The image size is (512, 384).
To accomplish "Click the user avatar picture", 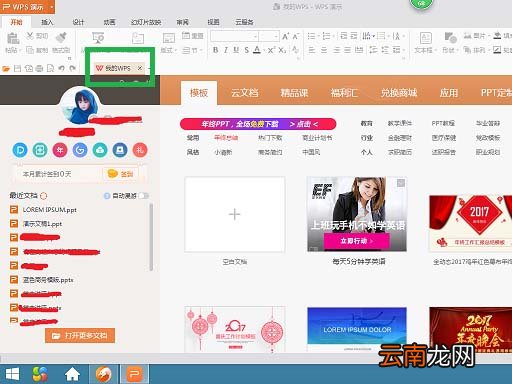I will 80,105.
